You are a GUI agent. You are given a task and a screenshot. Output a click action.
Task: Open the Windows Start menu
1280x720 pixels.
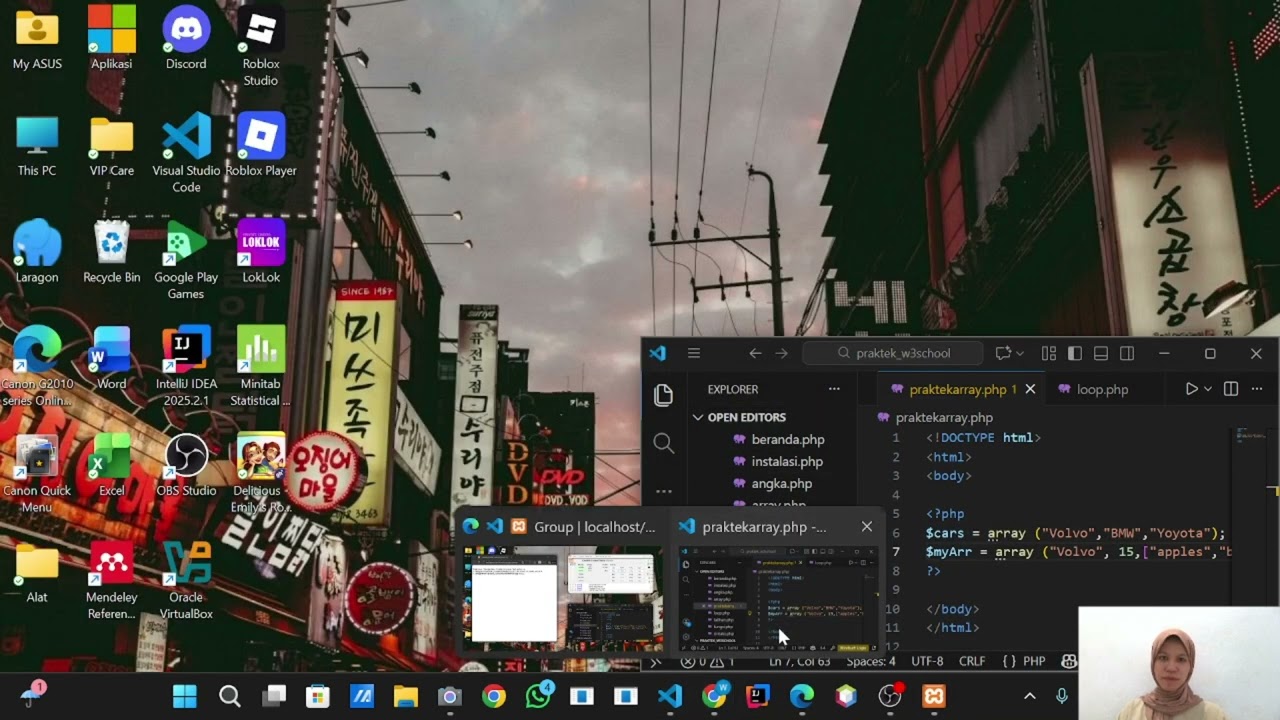point(185,696)
